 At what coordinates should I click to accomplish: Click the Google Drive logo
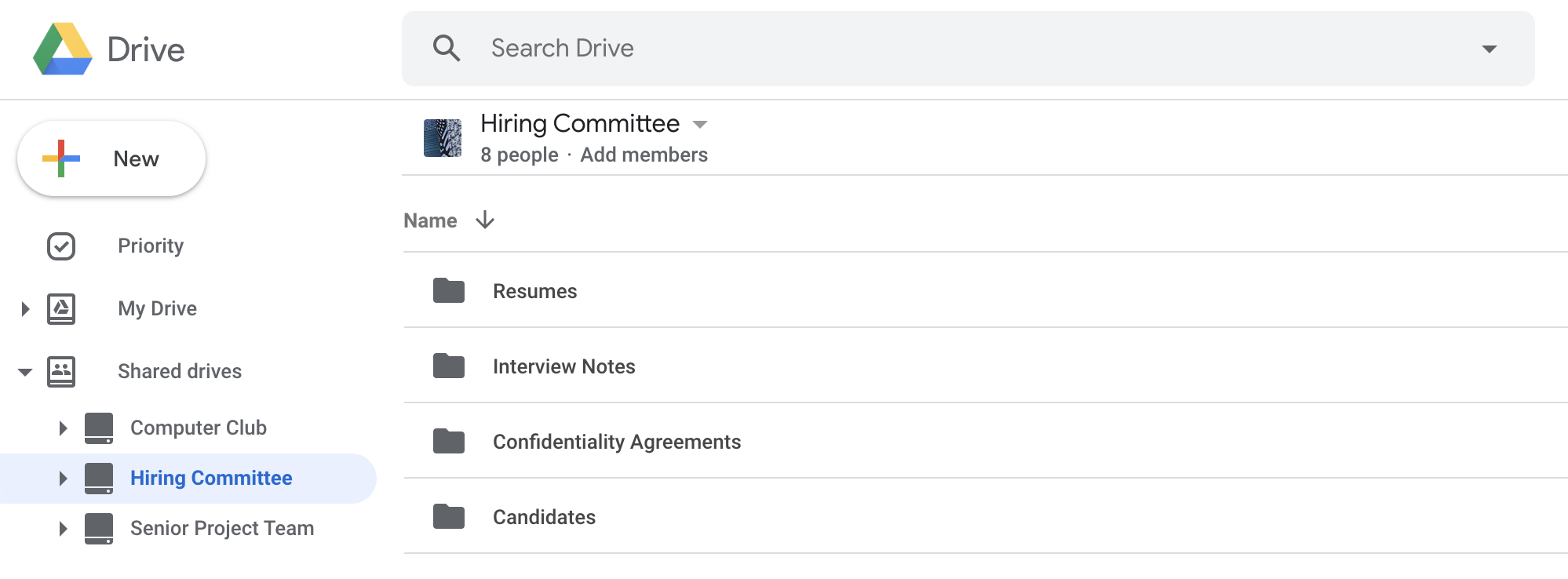tap(63, 49)
